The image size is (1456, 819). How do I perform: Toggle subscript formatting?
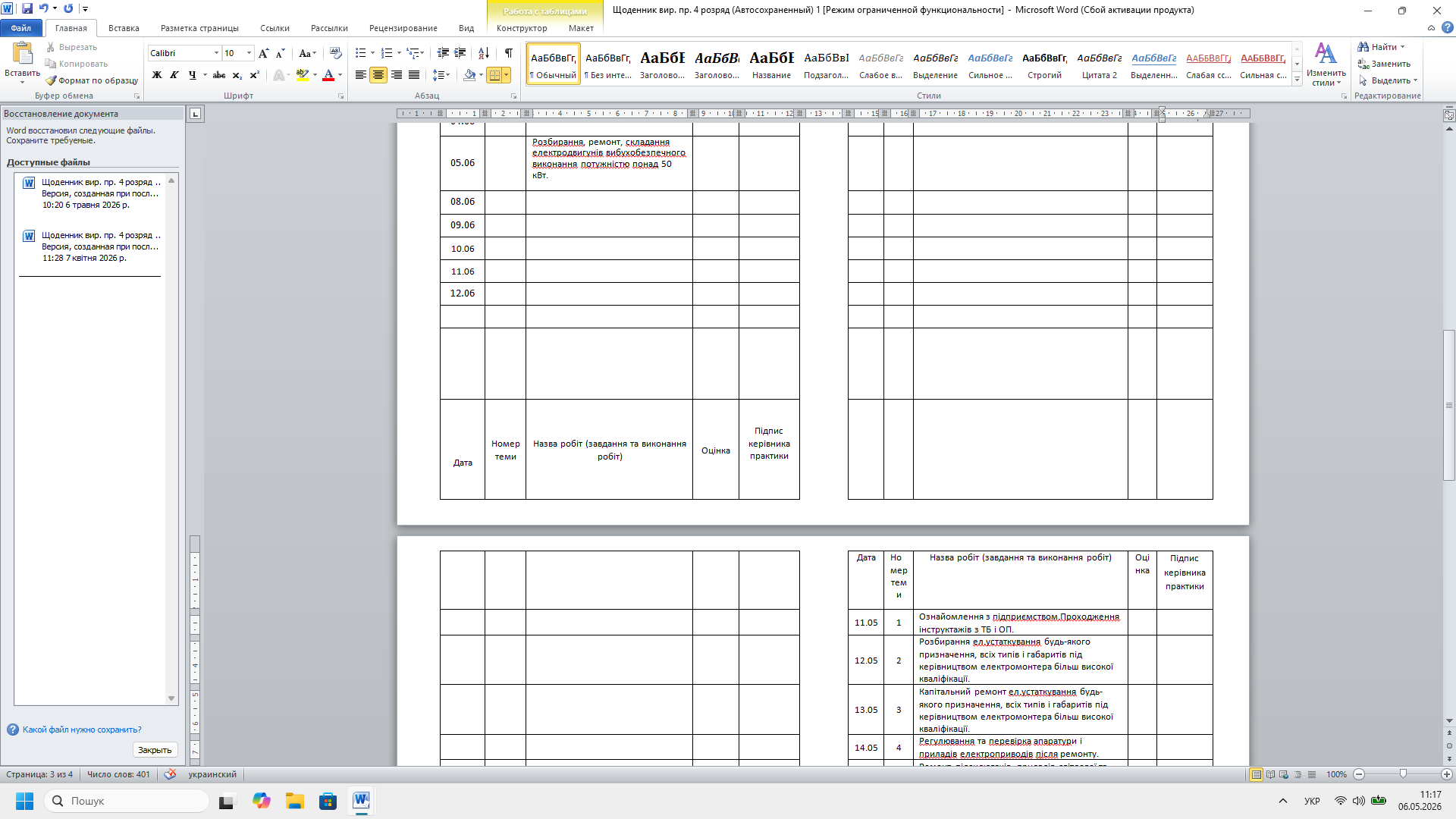click(237, 75)
